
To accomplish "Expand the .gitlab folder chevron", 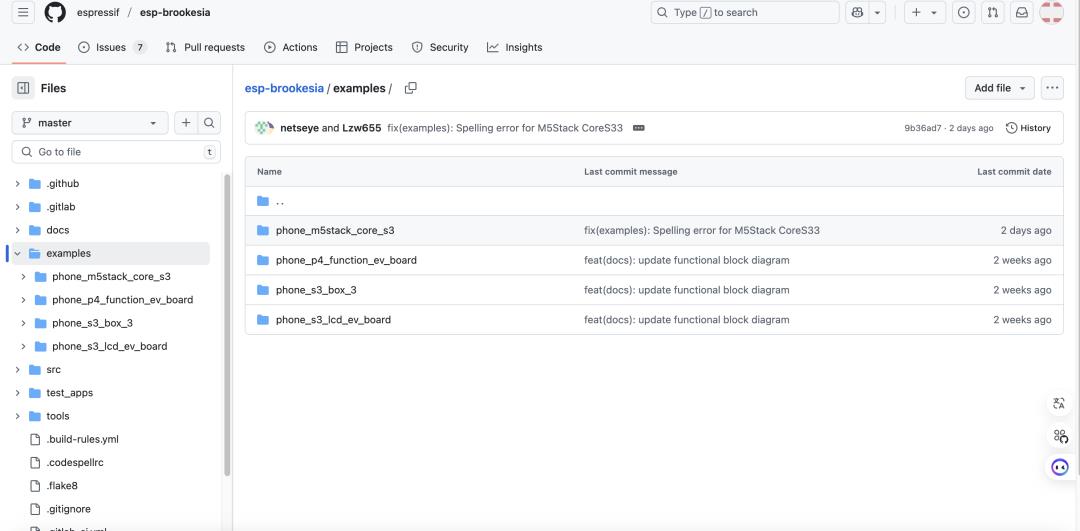I will [17, 207].
